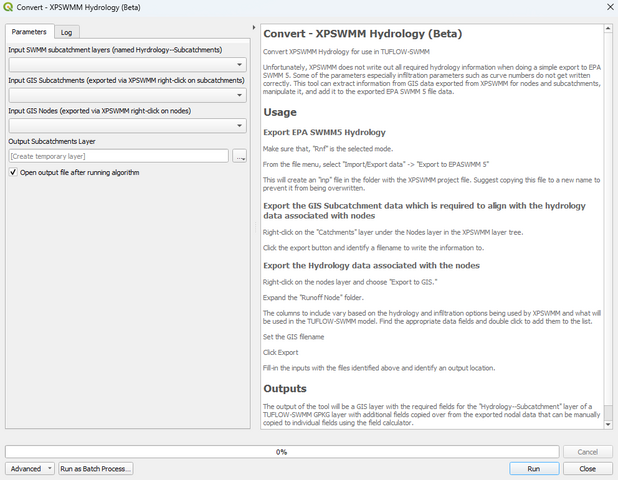Switch to the Parameters tab
Viewport: 618px width, 480px height.
coord(28,32)
